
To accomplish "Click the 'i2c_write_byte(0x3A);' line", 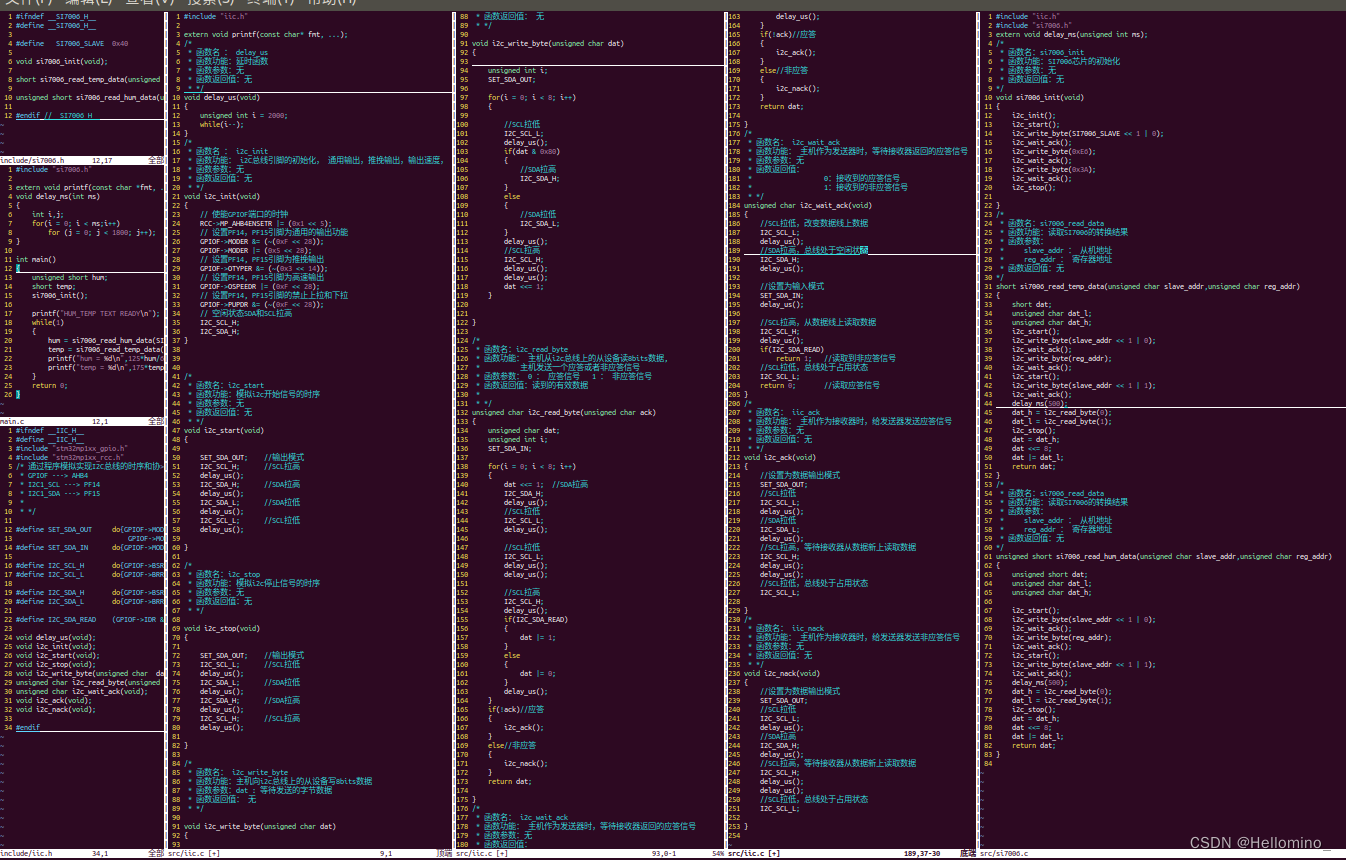I will click(1054, 169).
